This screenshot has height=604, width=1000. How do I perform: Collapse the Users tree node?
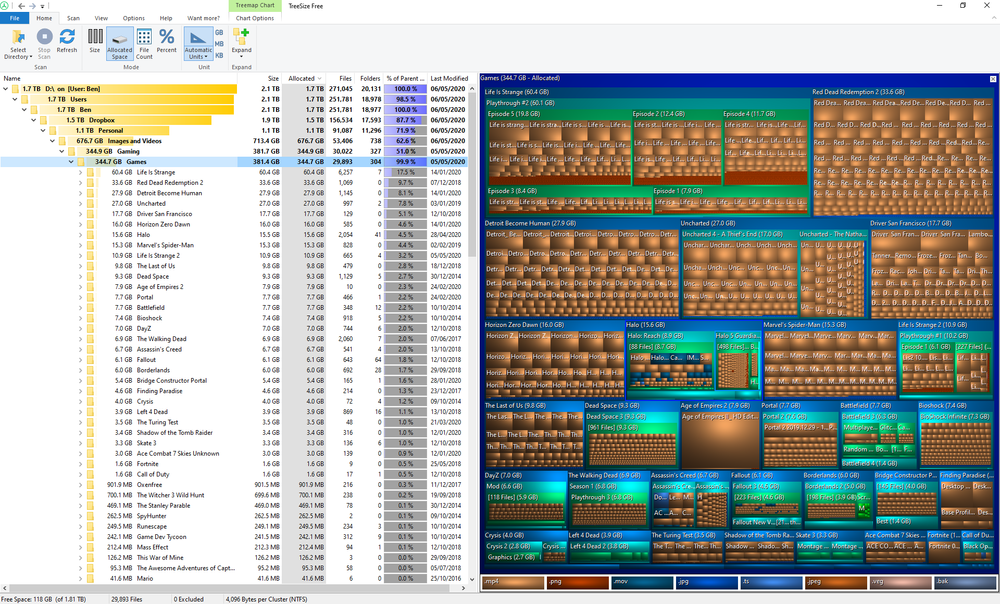tap(15, 99)
